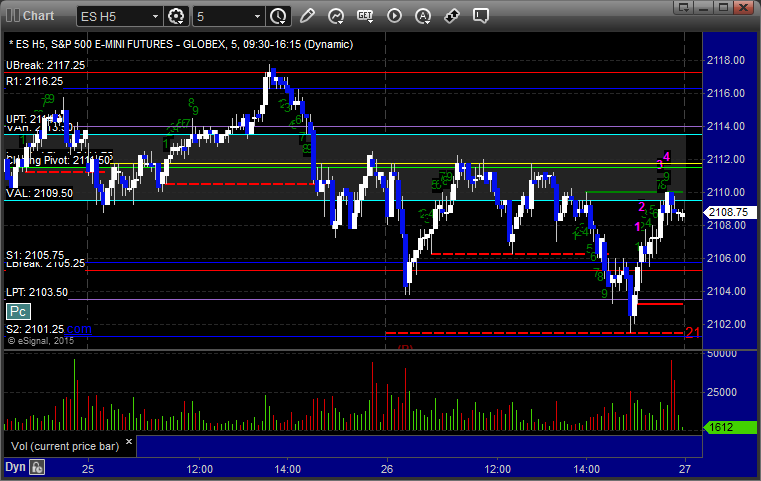Select the pencil drawing tool
The height and width of the screenshot is (481, 761).
point(307,16)
